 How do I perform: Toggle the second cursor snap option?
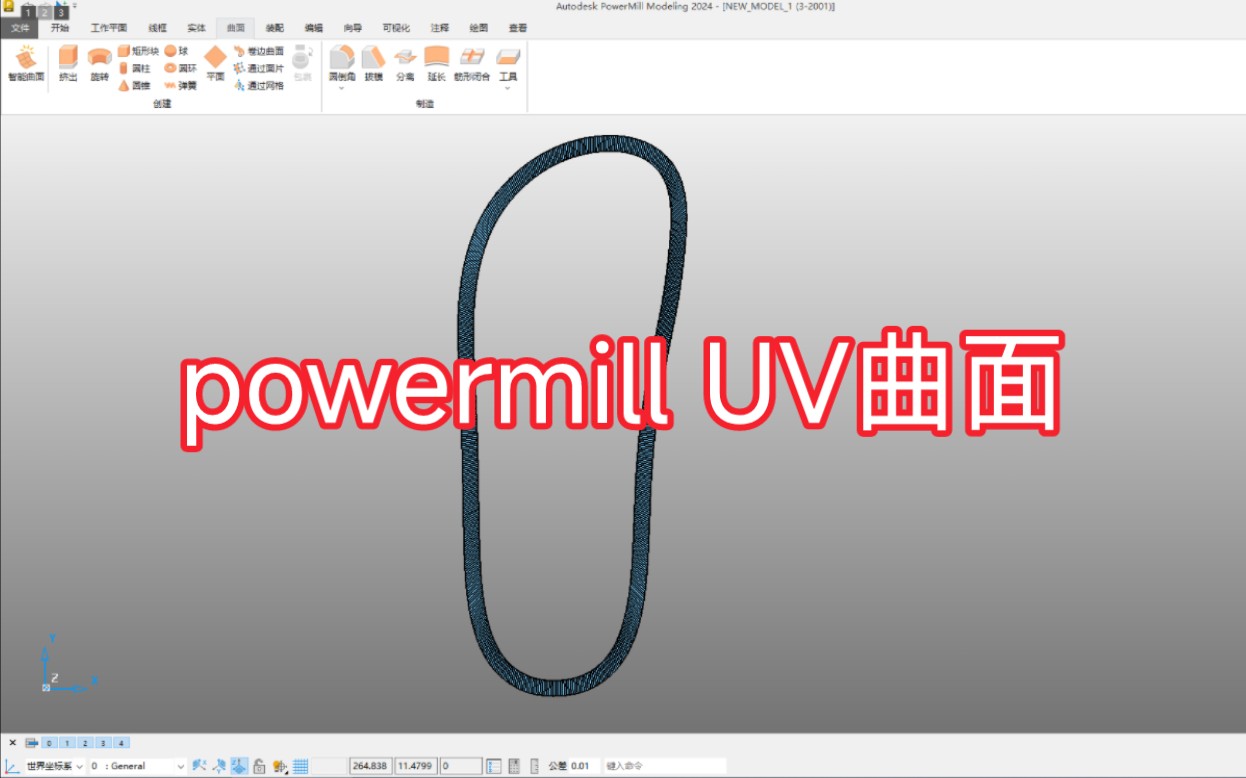(x=219, y=766)
